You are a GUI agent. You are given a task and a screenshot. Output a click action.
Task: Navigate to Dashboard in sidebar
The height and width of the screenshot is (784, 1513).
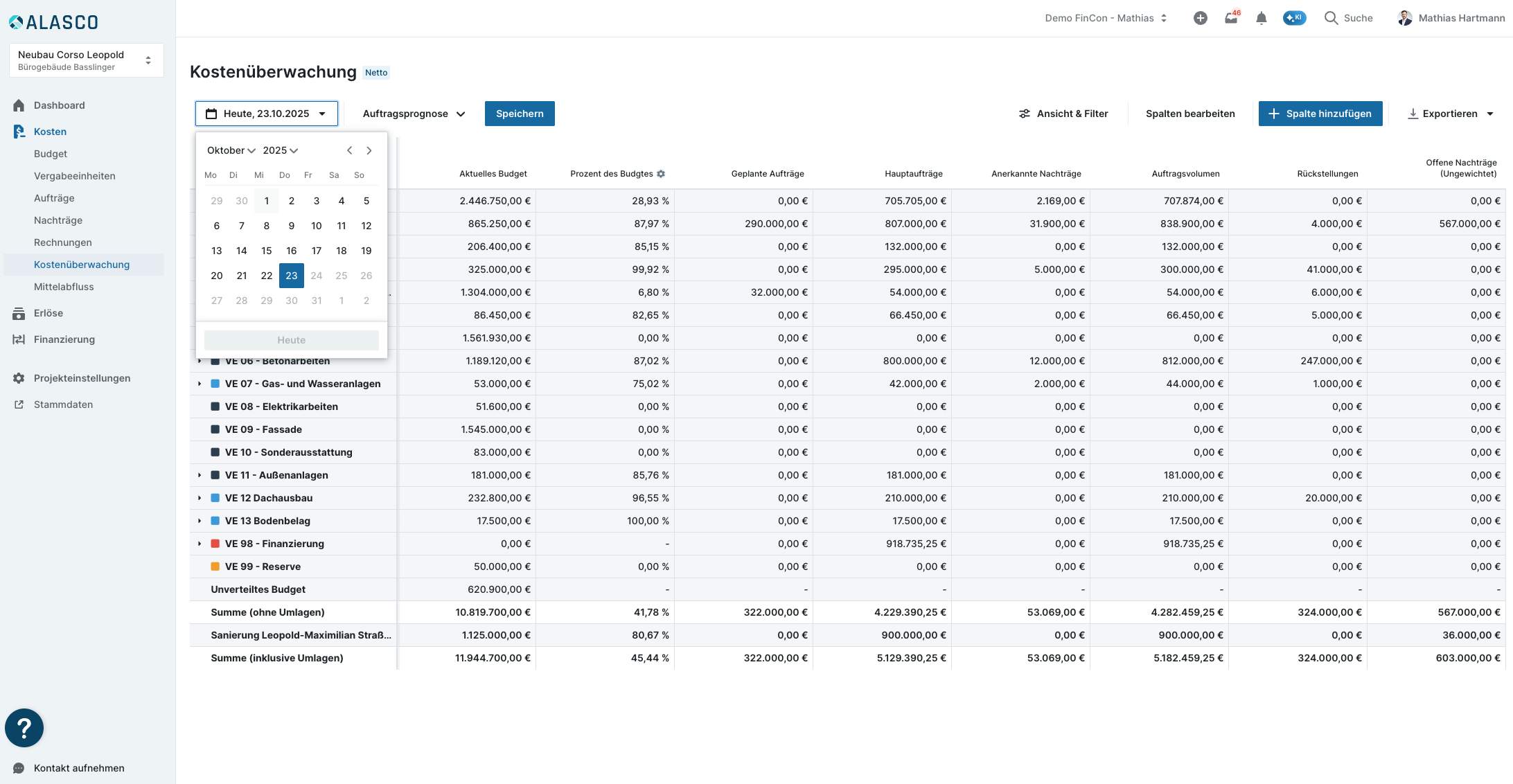(x=60, y=105)
